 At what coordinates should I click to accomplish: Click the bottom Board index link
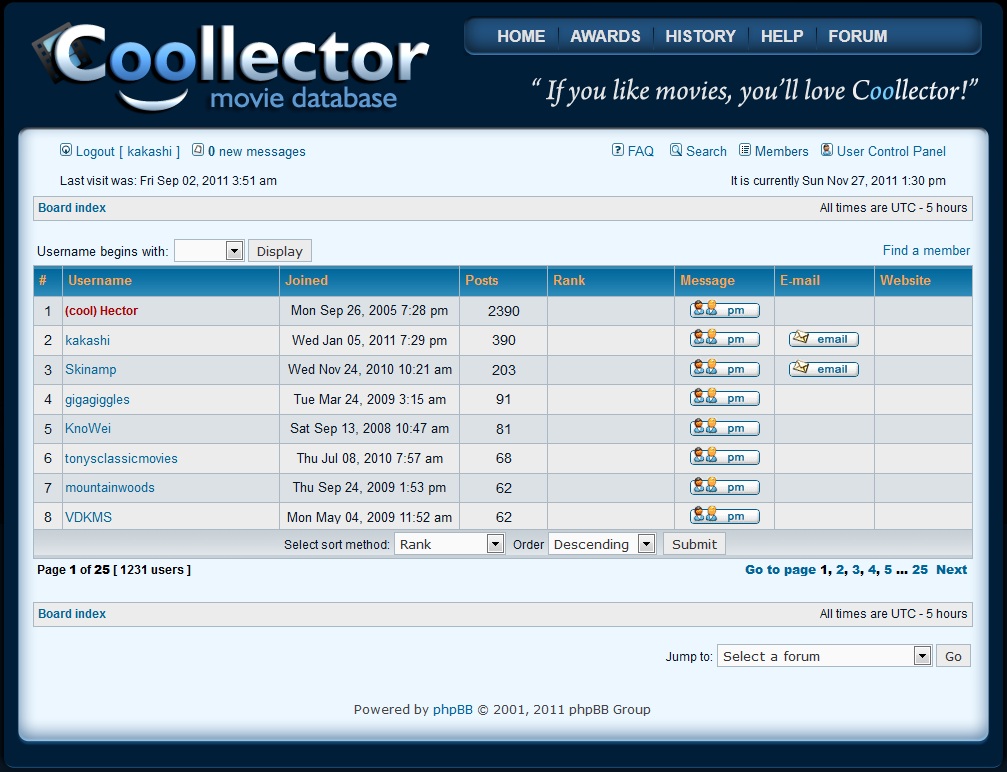point(72,613)
